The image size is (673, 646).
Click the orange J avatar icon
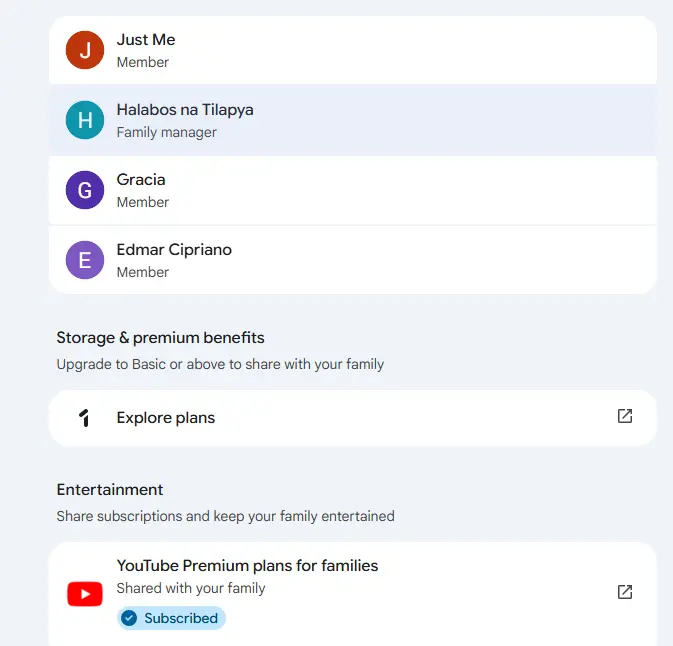coord(85,50)
